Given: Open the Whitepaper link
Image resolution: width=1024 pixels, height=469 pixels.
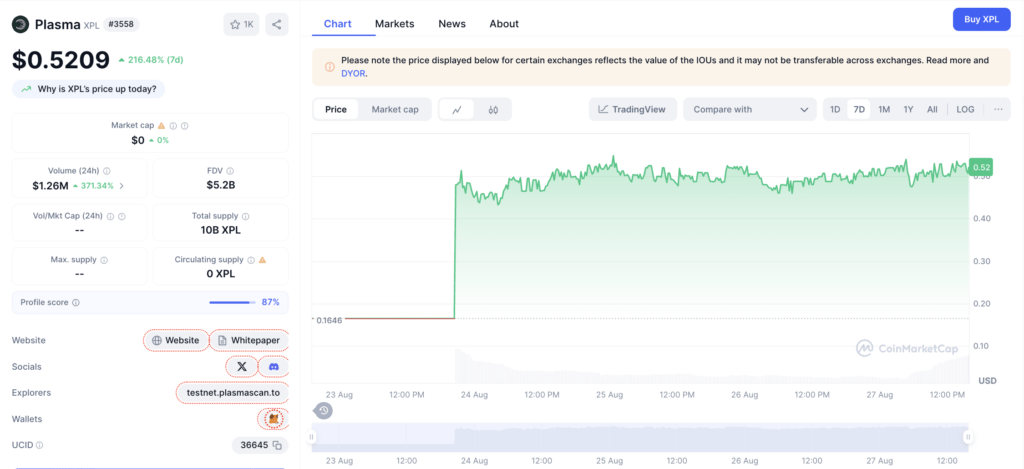Looking at the screenshot, I should 249,340.
